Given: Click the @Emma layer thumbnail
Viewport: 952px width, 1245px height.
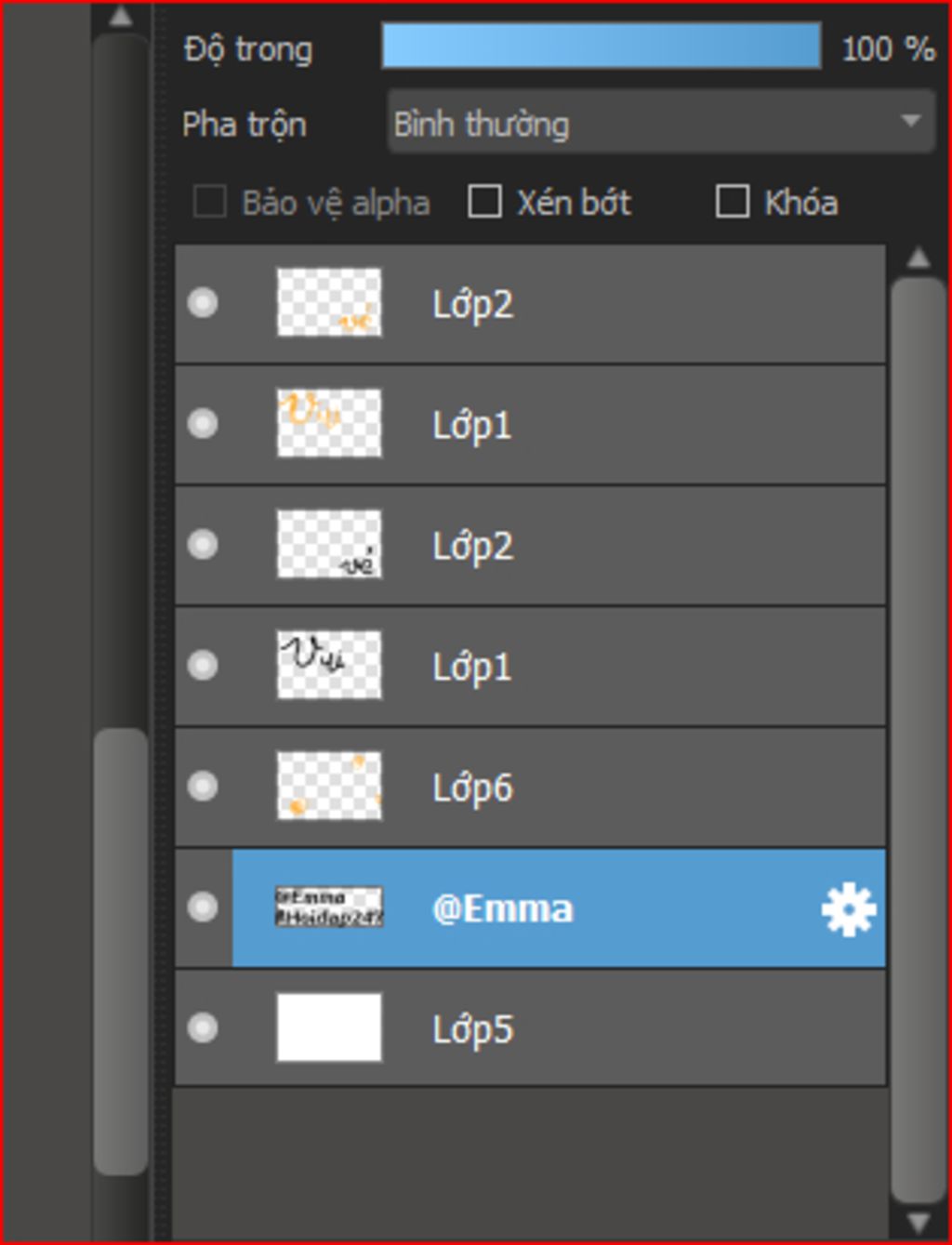Looking at the screenshot, I should tap(329, 907).
